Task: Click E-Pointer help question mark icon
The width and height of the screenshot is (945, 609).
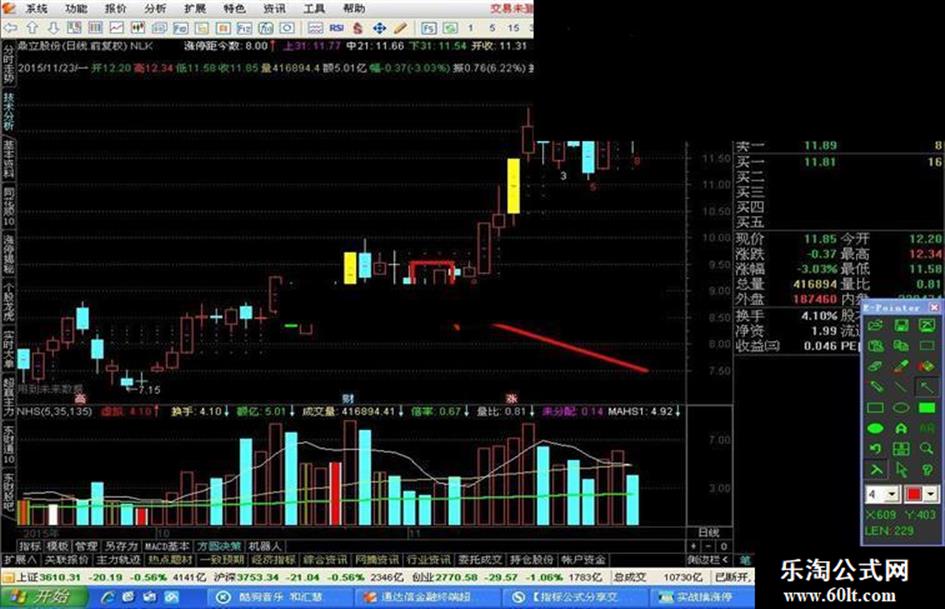Action: pyautogui.click(x=926, y=469)
